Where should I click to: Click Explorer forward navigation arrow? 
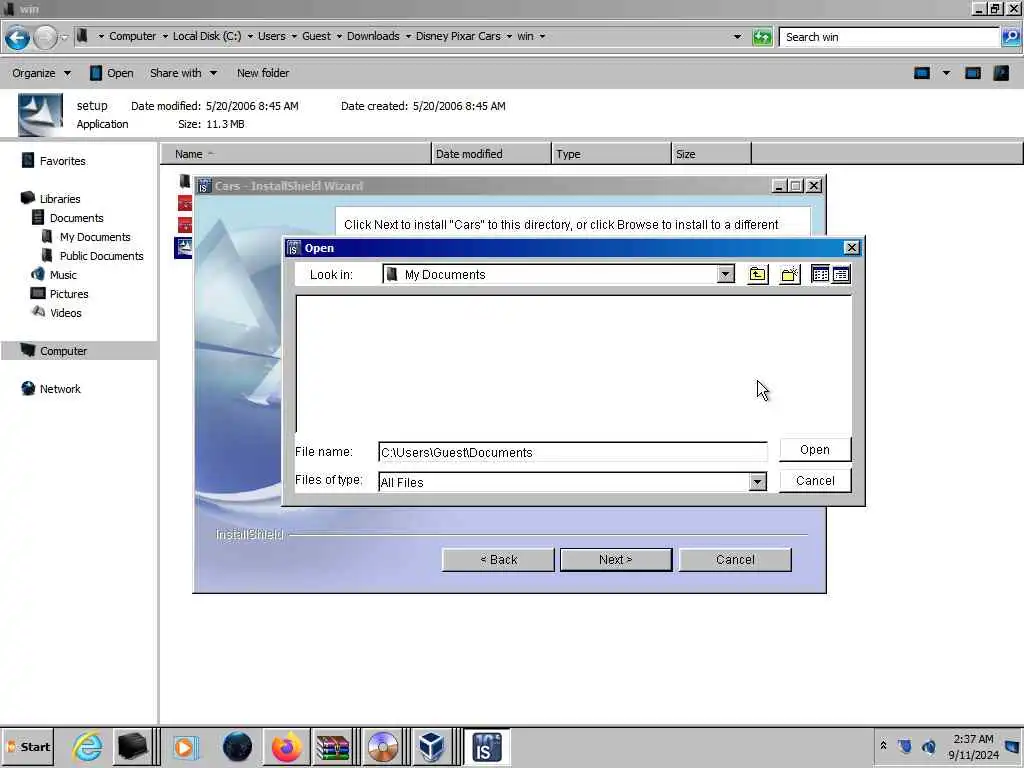pos(45,37)
